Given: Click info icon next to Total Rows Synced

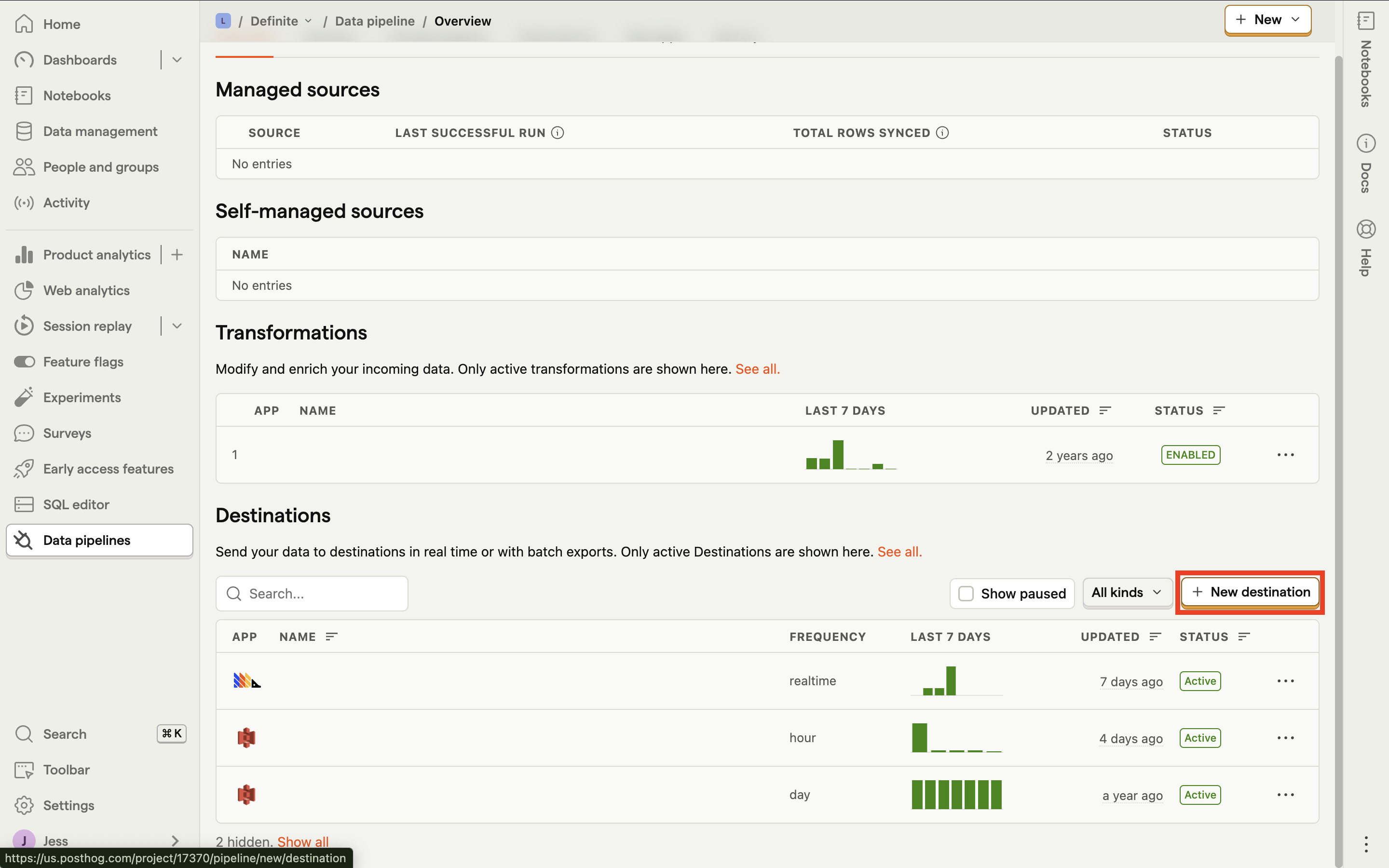Looking at the screenshot, I should [942, 133].
